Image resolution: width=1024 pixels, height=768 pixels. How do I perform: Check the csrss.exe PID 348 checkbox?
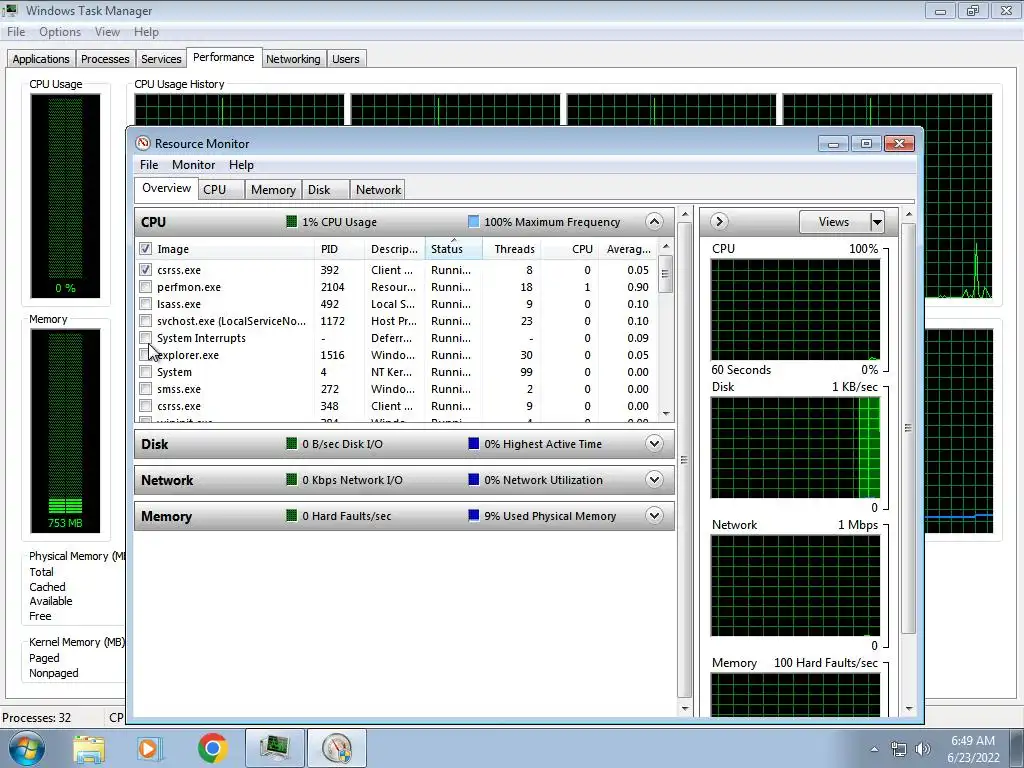(145, 406)
